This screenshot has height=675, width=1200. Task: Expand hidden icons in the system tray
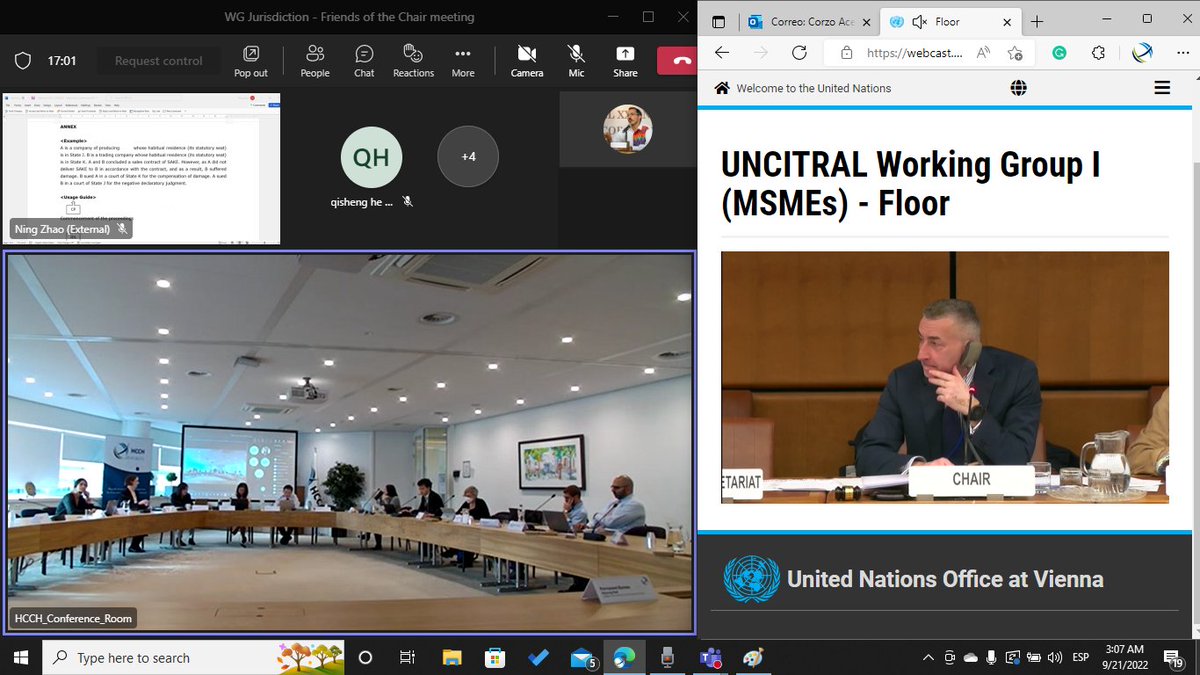click(928, 657)
